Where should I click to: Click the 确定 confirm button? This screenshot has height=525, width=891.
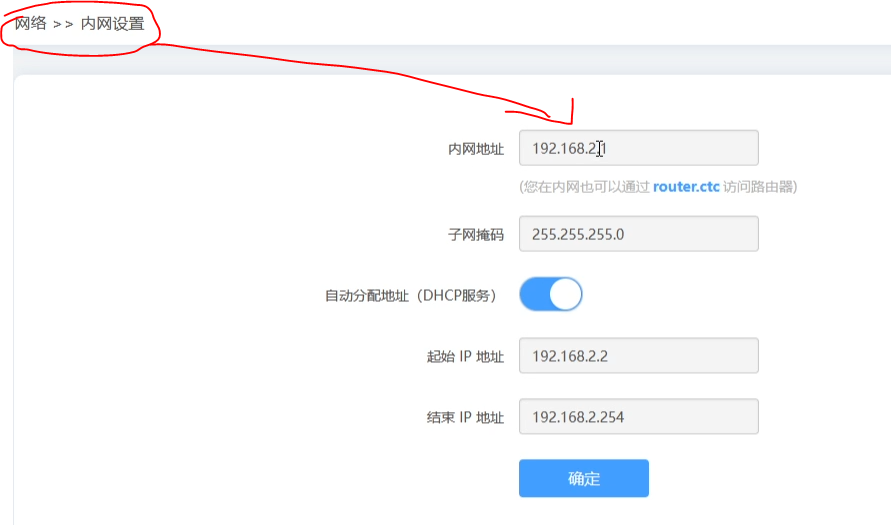584,478
